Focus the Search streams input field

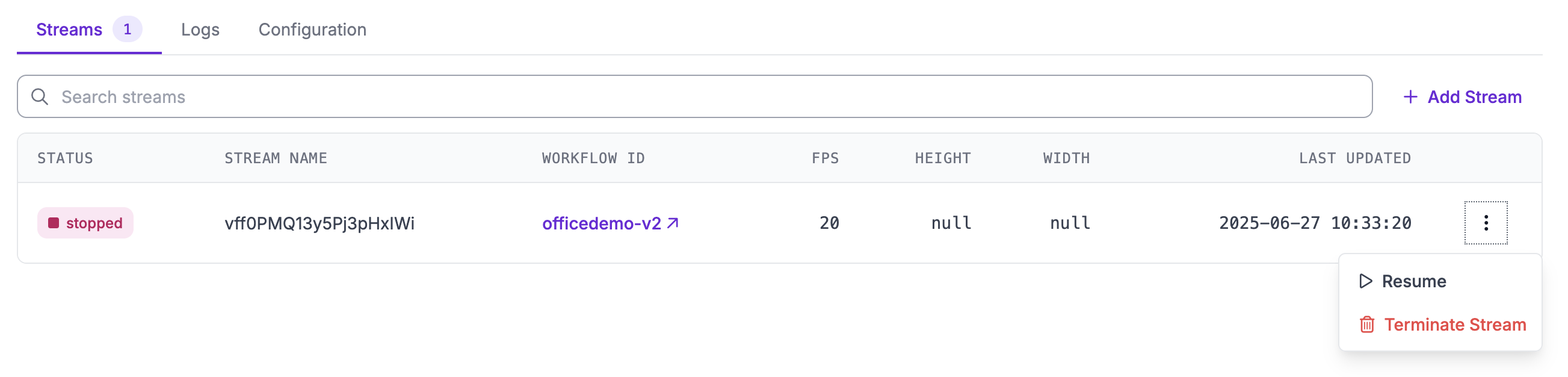click(x=694, y=97)
